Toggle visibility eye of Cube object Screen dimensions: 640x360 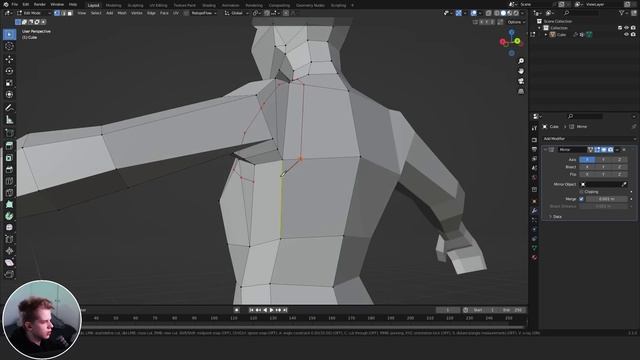[627, 35]
